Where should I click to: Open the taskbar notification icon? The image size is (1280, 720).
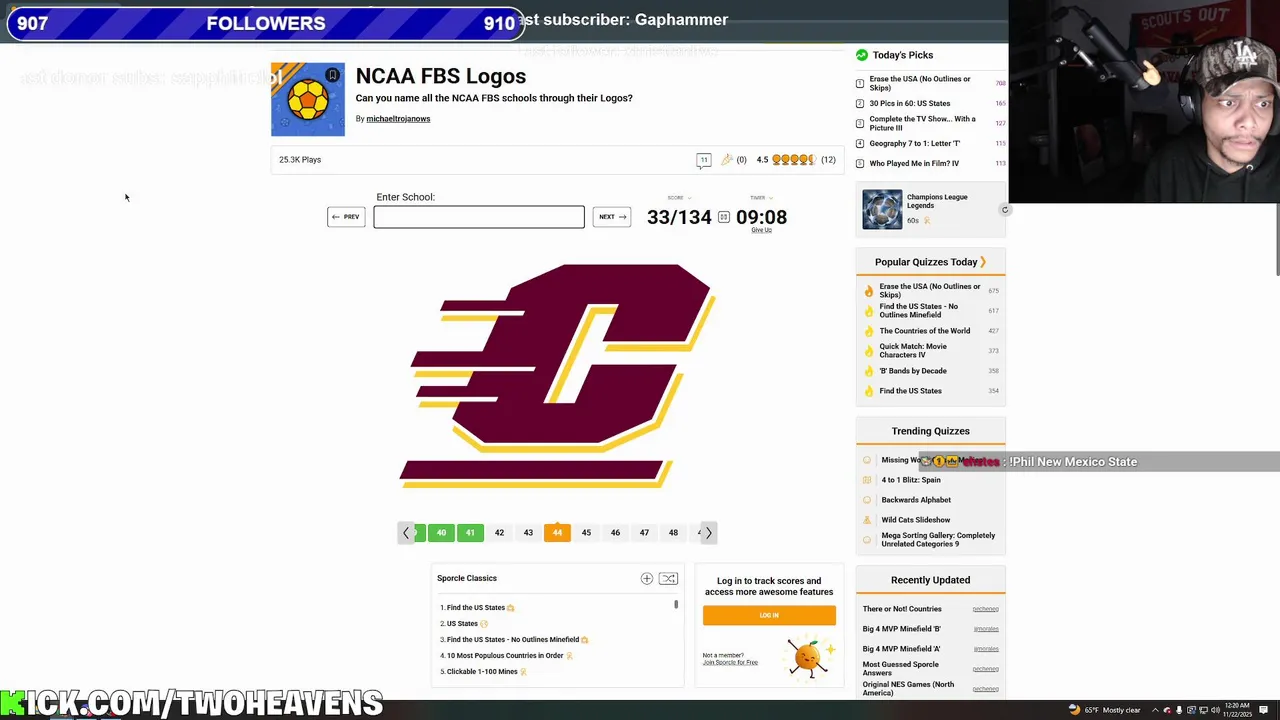click(x=1264, y=710)
